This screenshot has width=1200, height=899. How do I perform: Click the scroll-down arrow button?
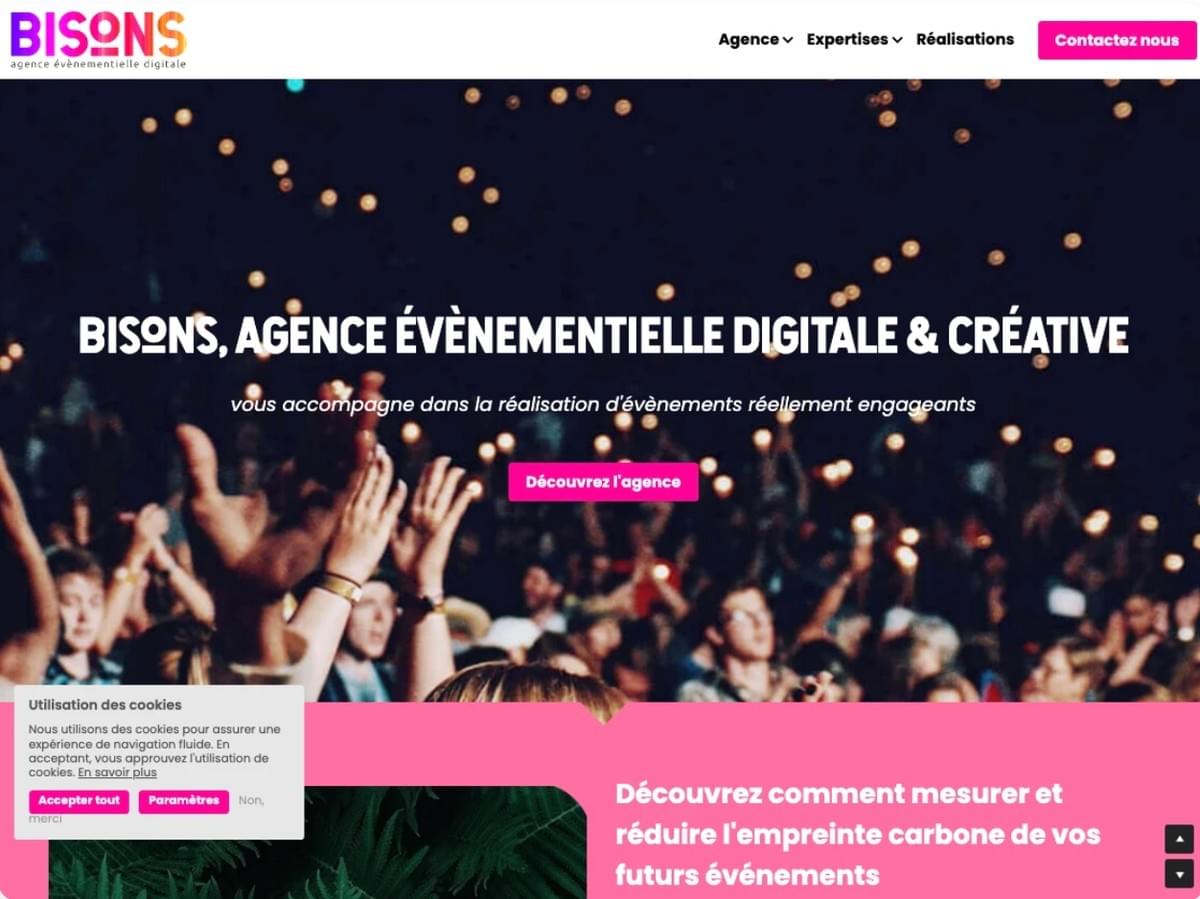(x=1179, y=873)
